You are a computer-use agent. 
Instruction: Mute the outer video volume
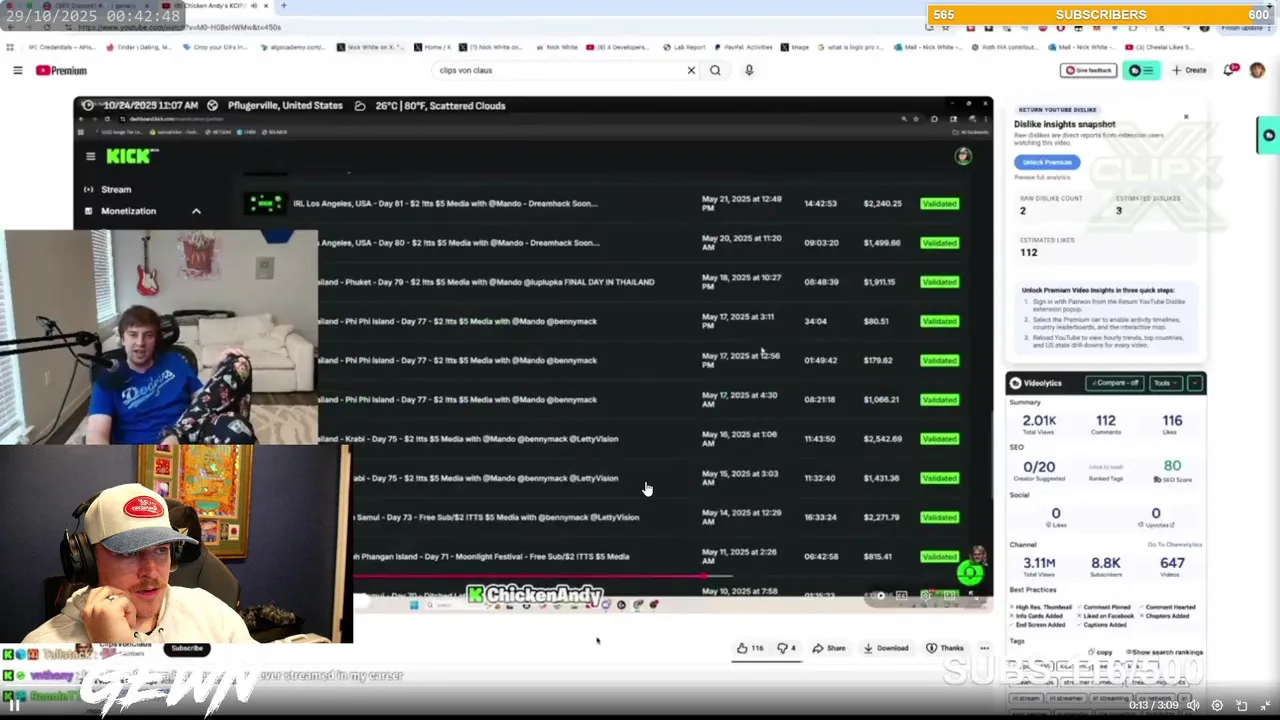[x=1193, y=705]
